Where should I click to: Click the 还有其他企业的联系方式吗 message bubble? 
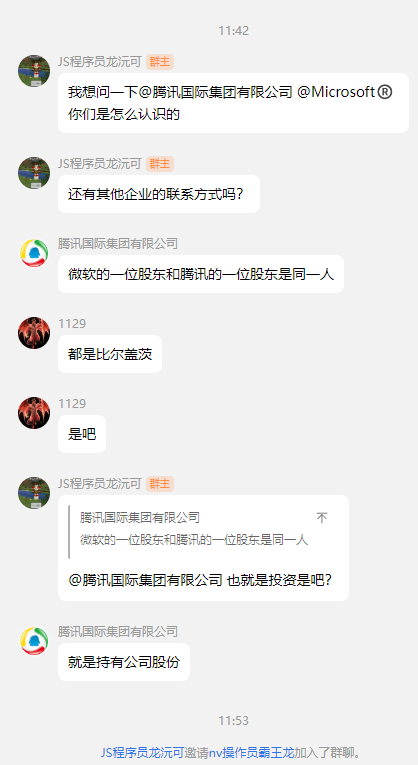click(159, 194)
